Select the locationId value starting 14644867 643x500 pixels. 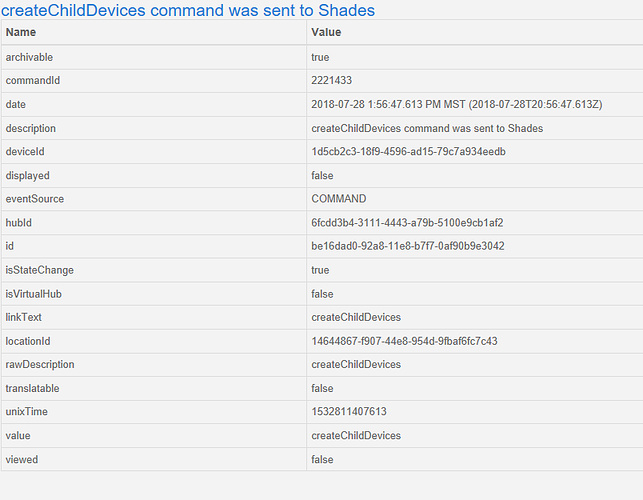(405, 341)
